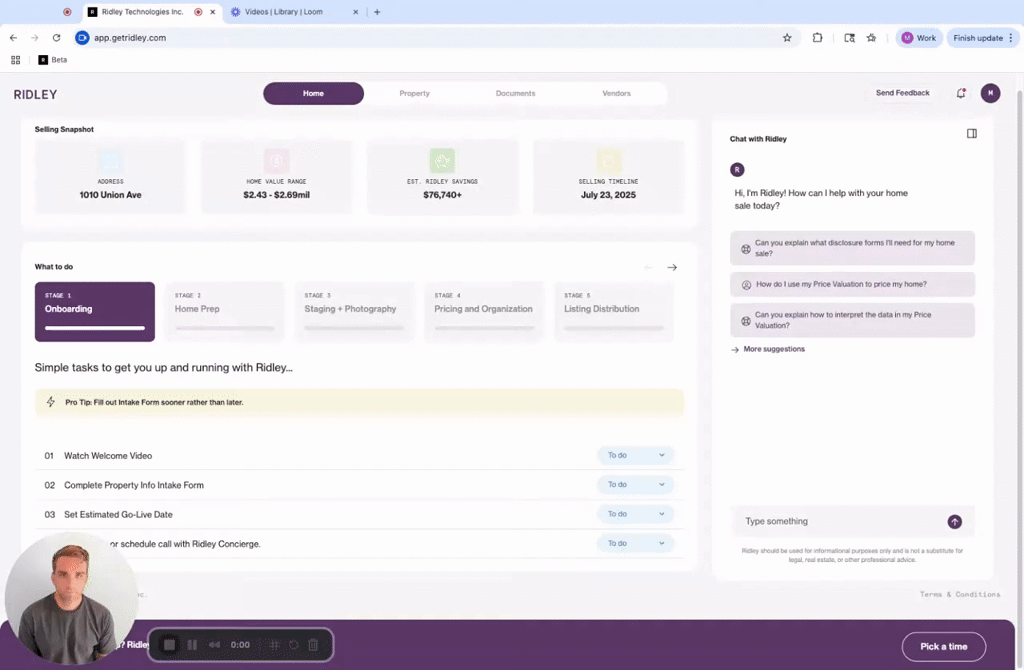This screenshot has height=670, width=1024.
Task: Open status dropdown for Set Estimated Go-Live Date
Action: (x=635, y=514)
